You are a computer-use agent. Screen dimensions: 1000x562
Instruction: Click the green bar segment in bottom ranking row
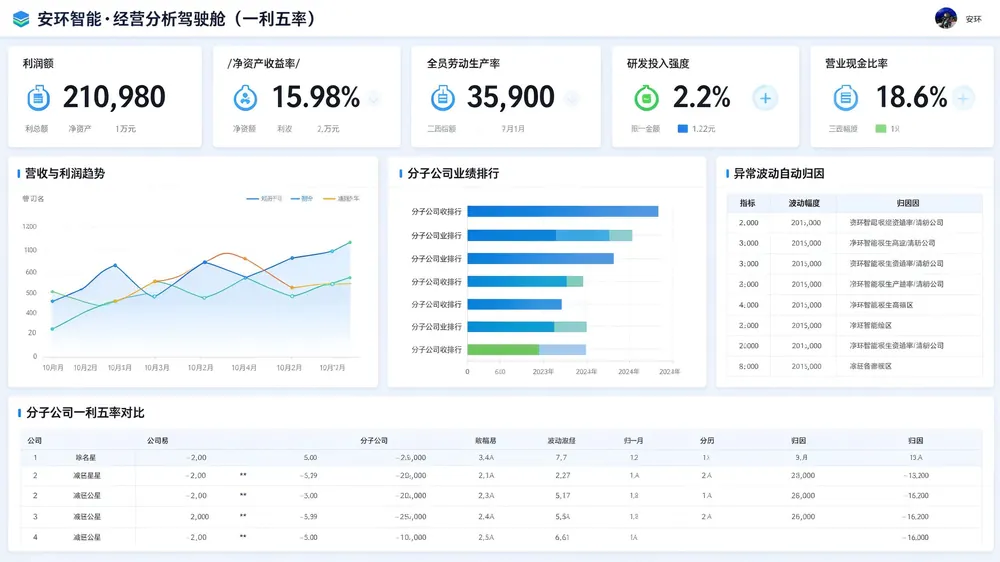coord(503,350)
